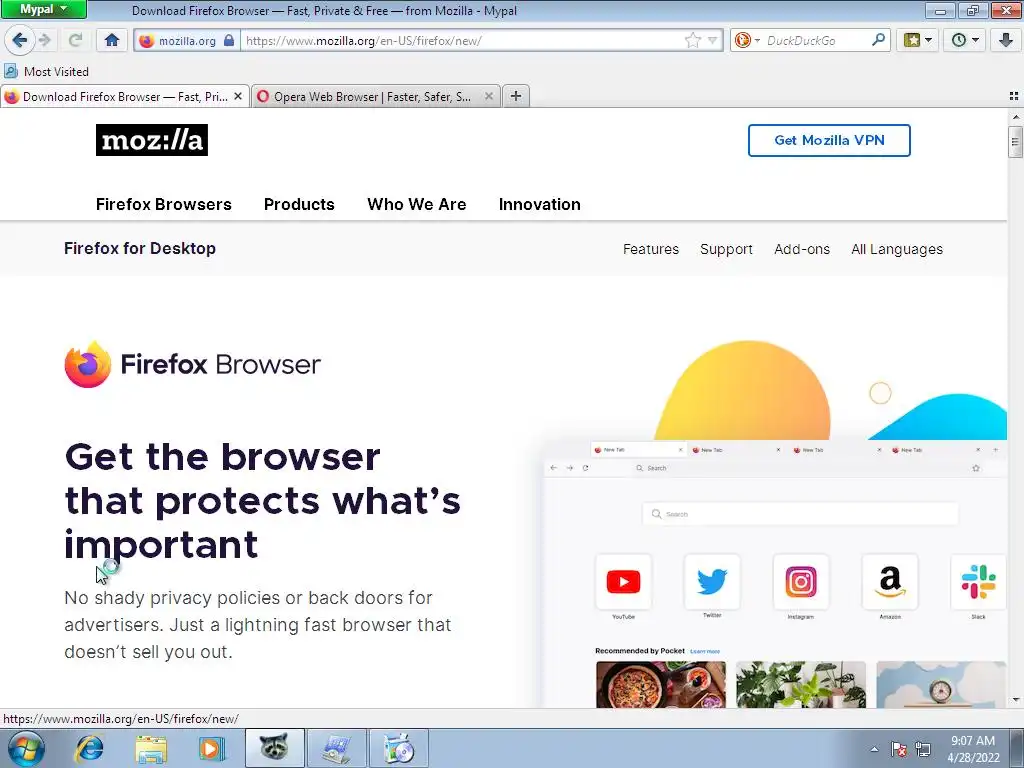
Task: Click the mozilla.org site identity button
Action: coord(187,40)
